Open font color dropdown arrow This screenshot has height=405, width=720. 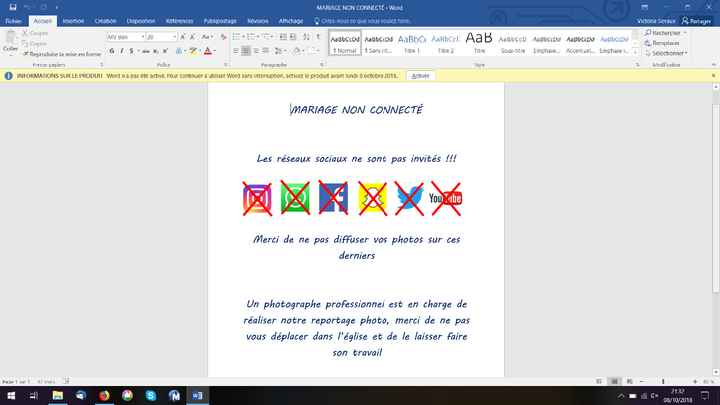215,51
